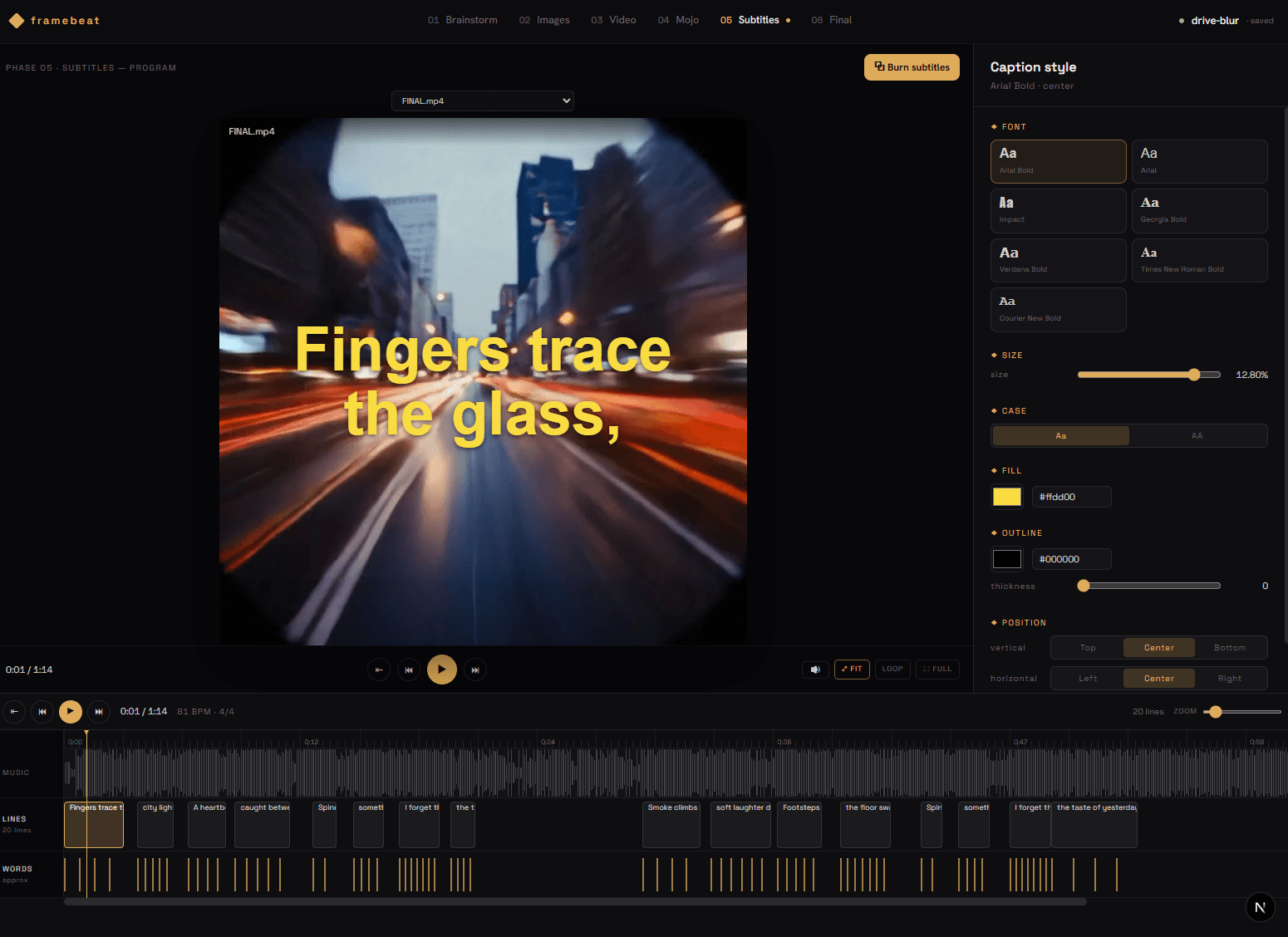
Task: Click previous-track icon under the video preview
Action: pos(409,670)
